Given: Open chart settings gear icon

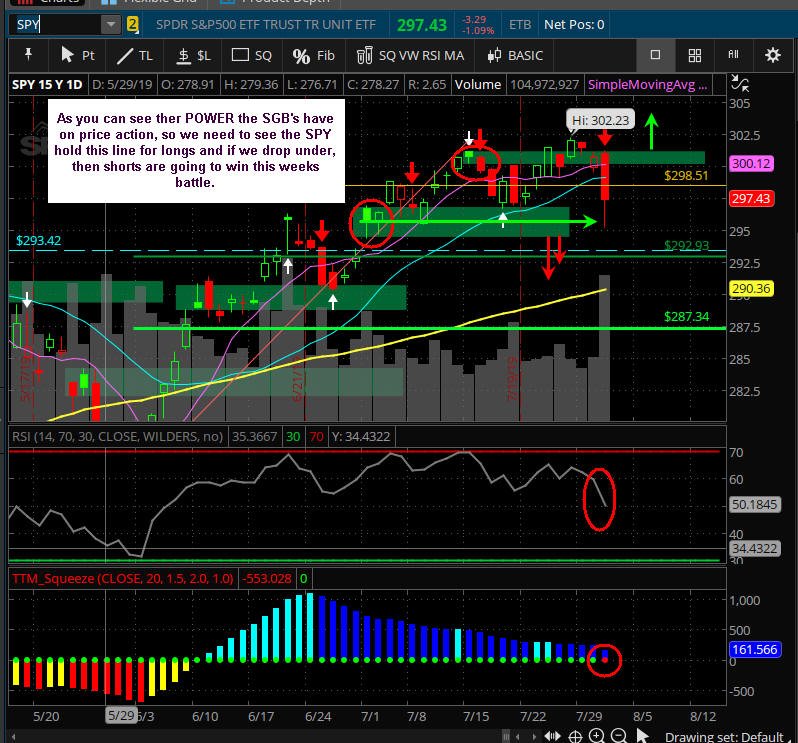Looking at the screenshot, I should tap(773, 55).
